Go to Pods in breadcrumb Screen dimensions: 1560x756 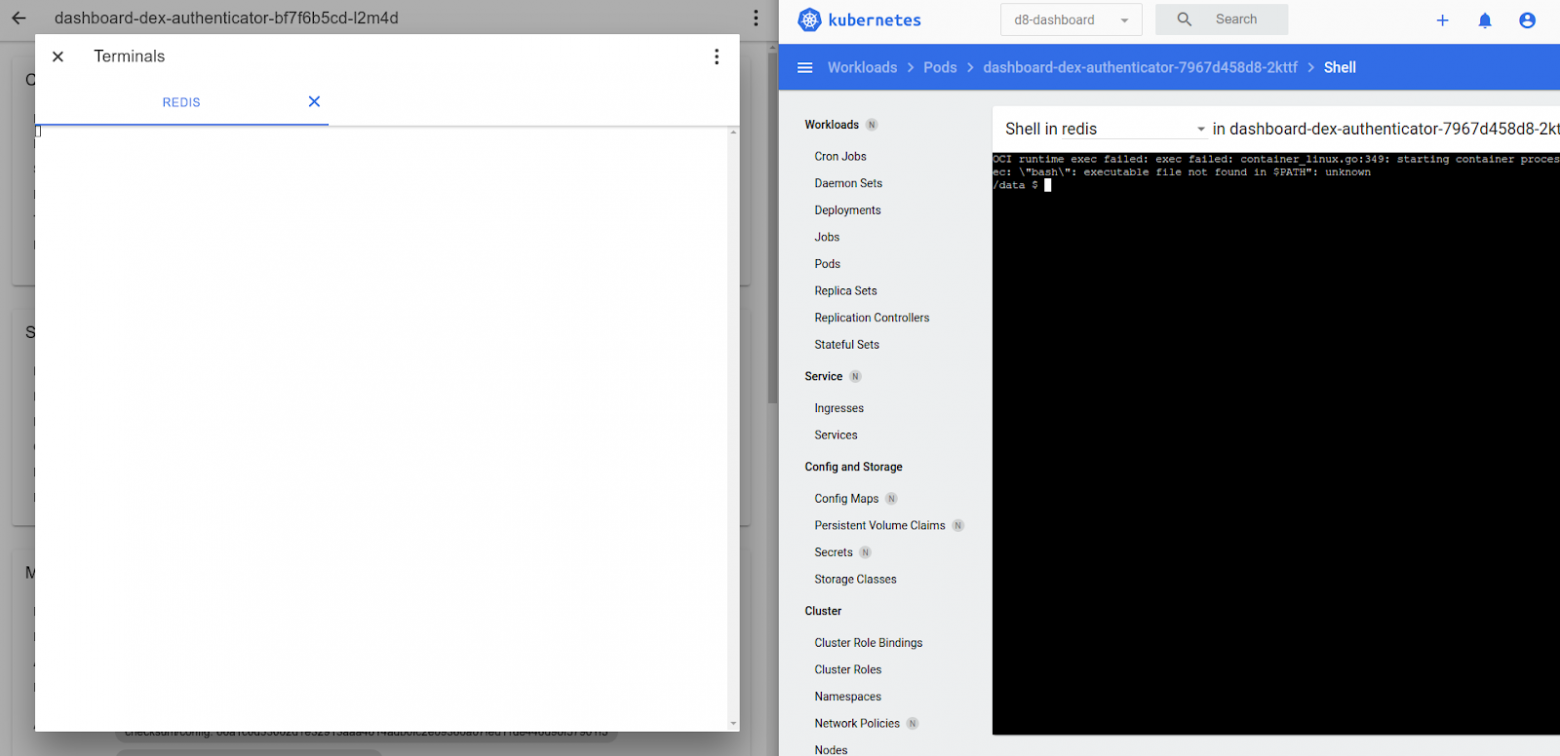point(940,68)
